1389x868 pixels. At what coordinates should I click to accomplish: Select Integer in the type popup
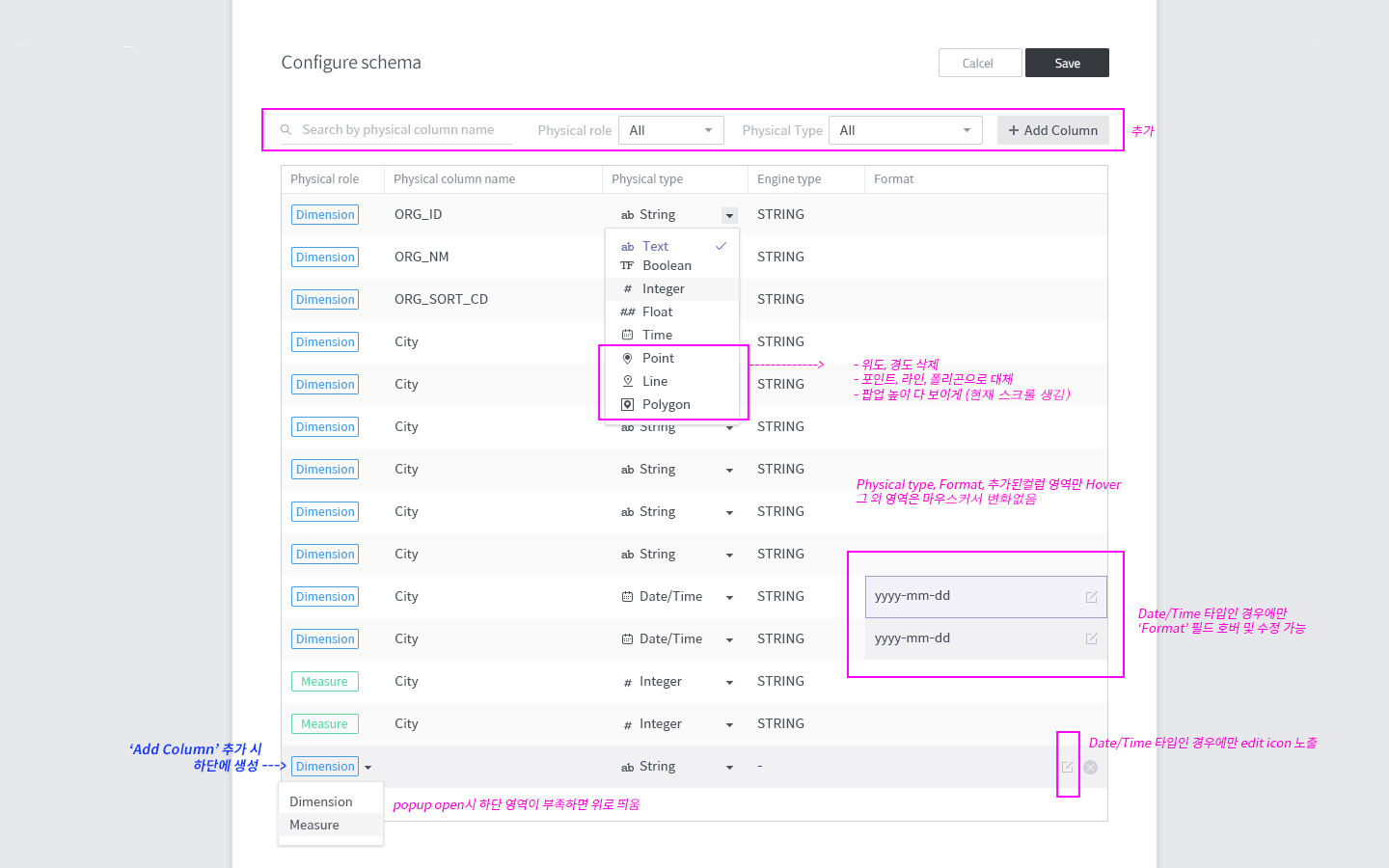(x=672, y=288)
